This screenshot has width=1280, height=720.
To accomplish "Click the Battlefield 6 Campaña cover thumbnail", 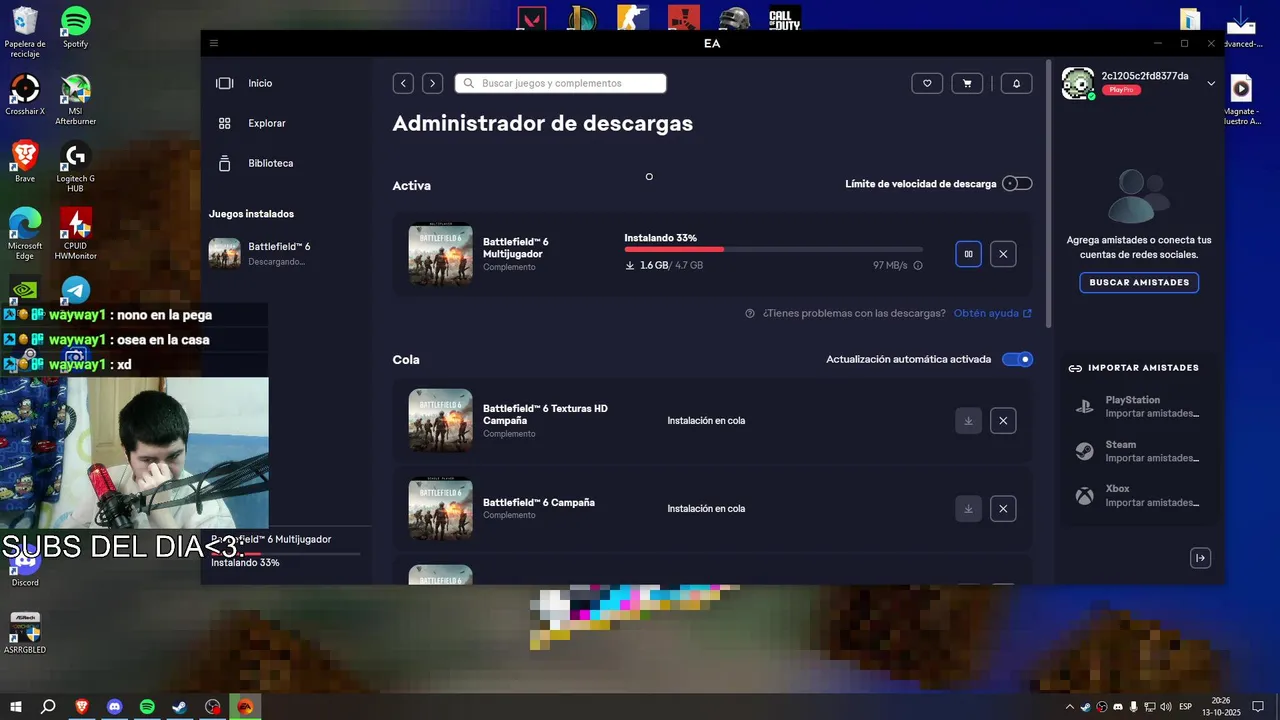I will coord(440,509).
